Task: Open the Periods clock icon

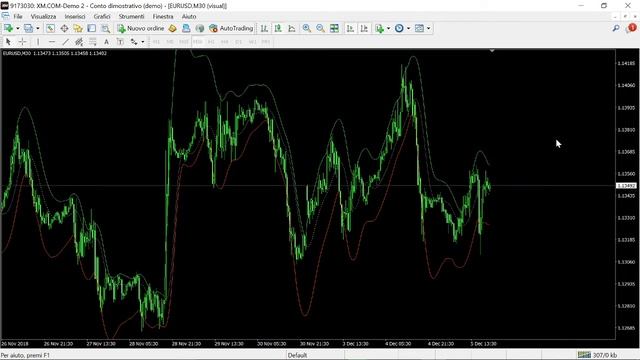Action: pyautogui.click(x=399, y=28)
